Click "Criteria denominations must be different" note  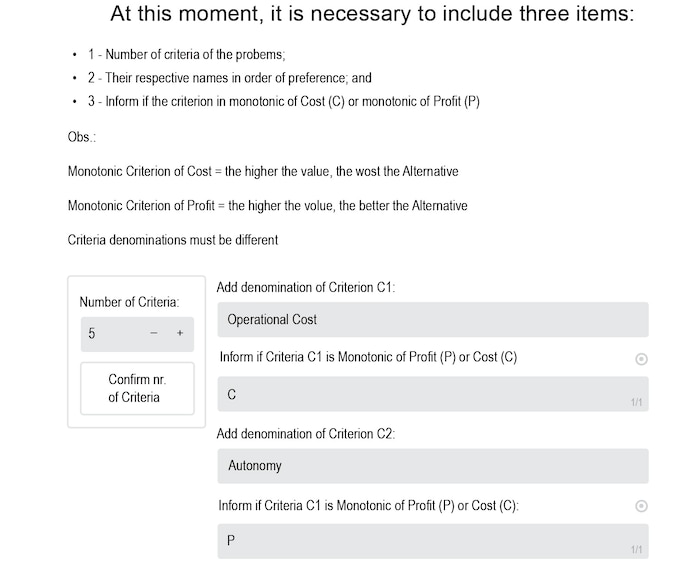(x=172, y=240)
